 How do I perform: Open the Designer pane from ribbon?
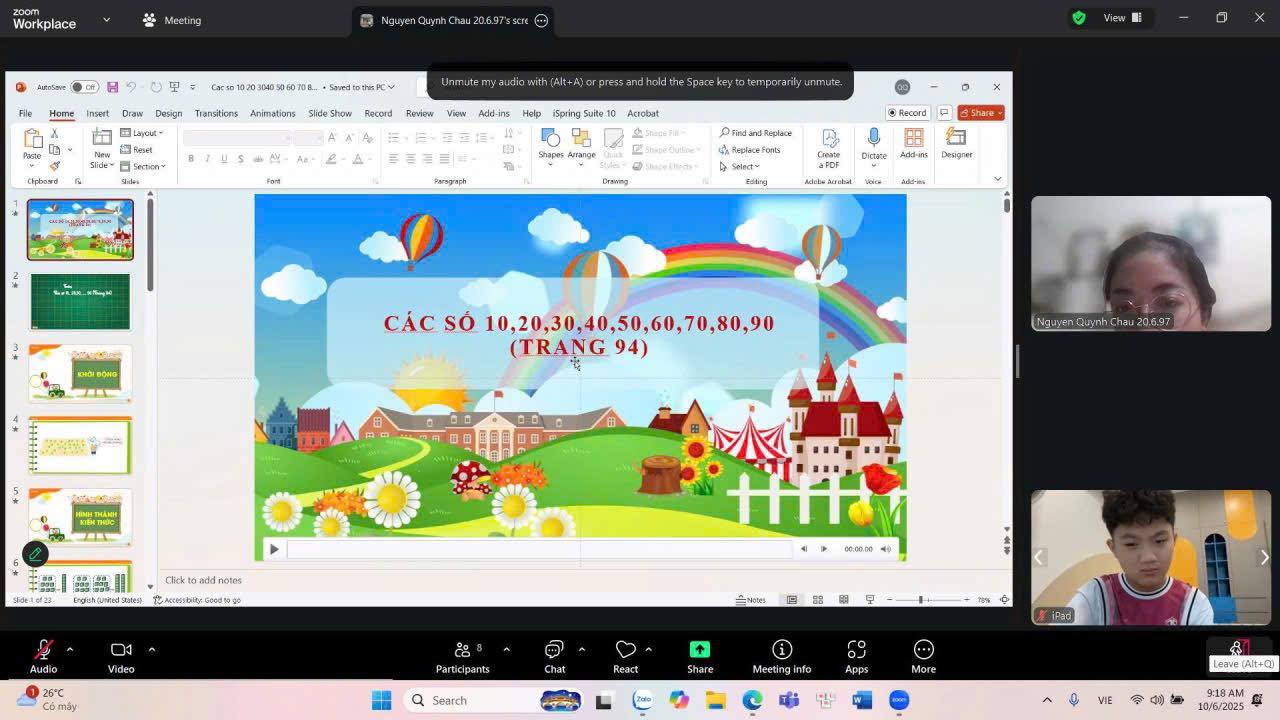pos(956,138)
